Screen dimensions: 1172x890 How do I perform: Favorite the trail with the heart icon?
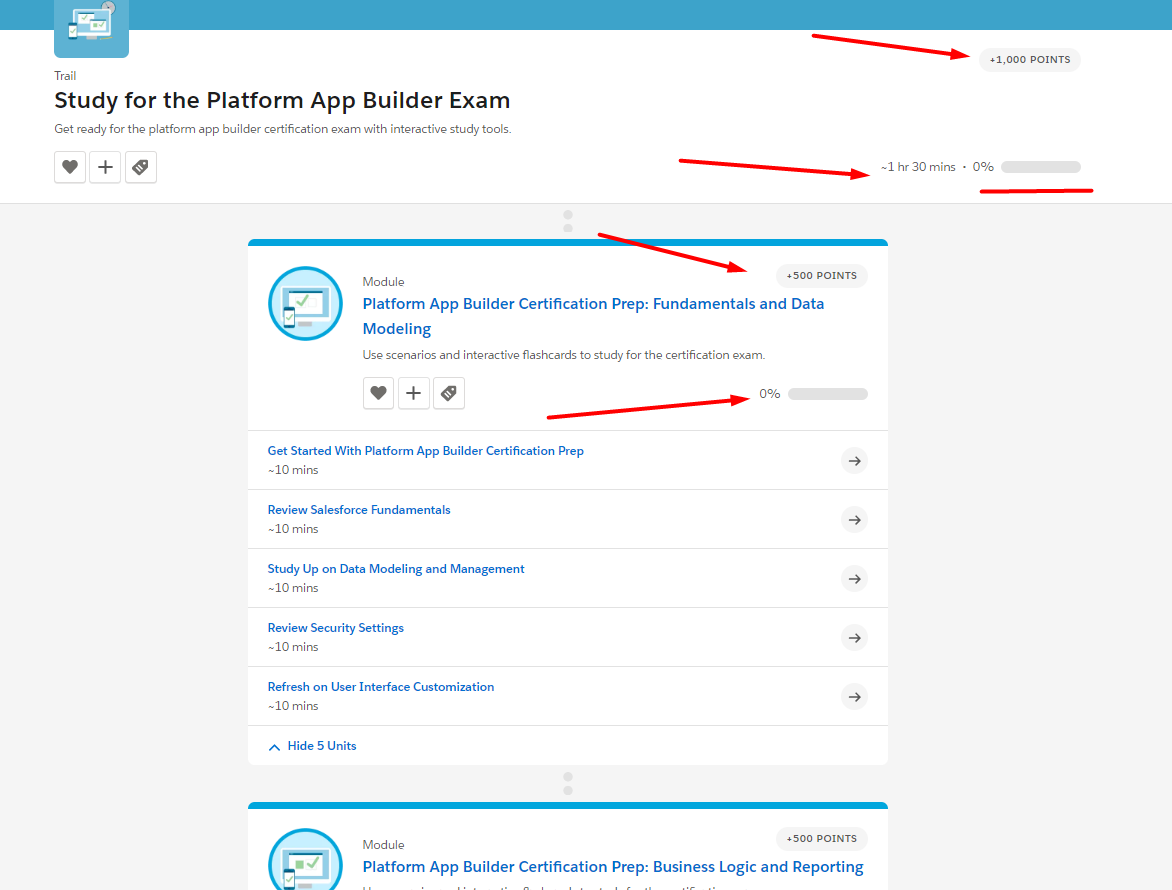pos(70,167)
